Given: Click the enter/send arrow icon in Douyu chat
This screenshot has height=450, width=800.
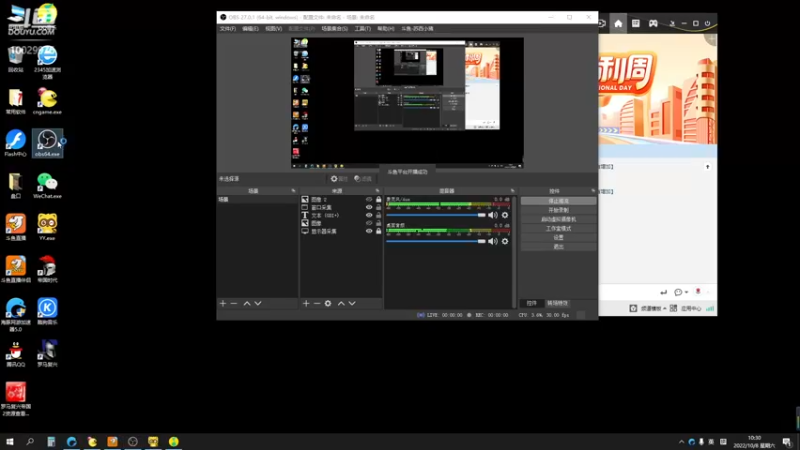Looking at the screenshot, I should (x=663, y=292).
